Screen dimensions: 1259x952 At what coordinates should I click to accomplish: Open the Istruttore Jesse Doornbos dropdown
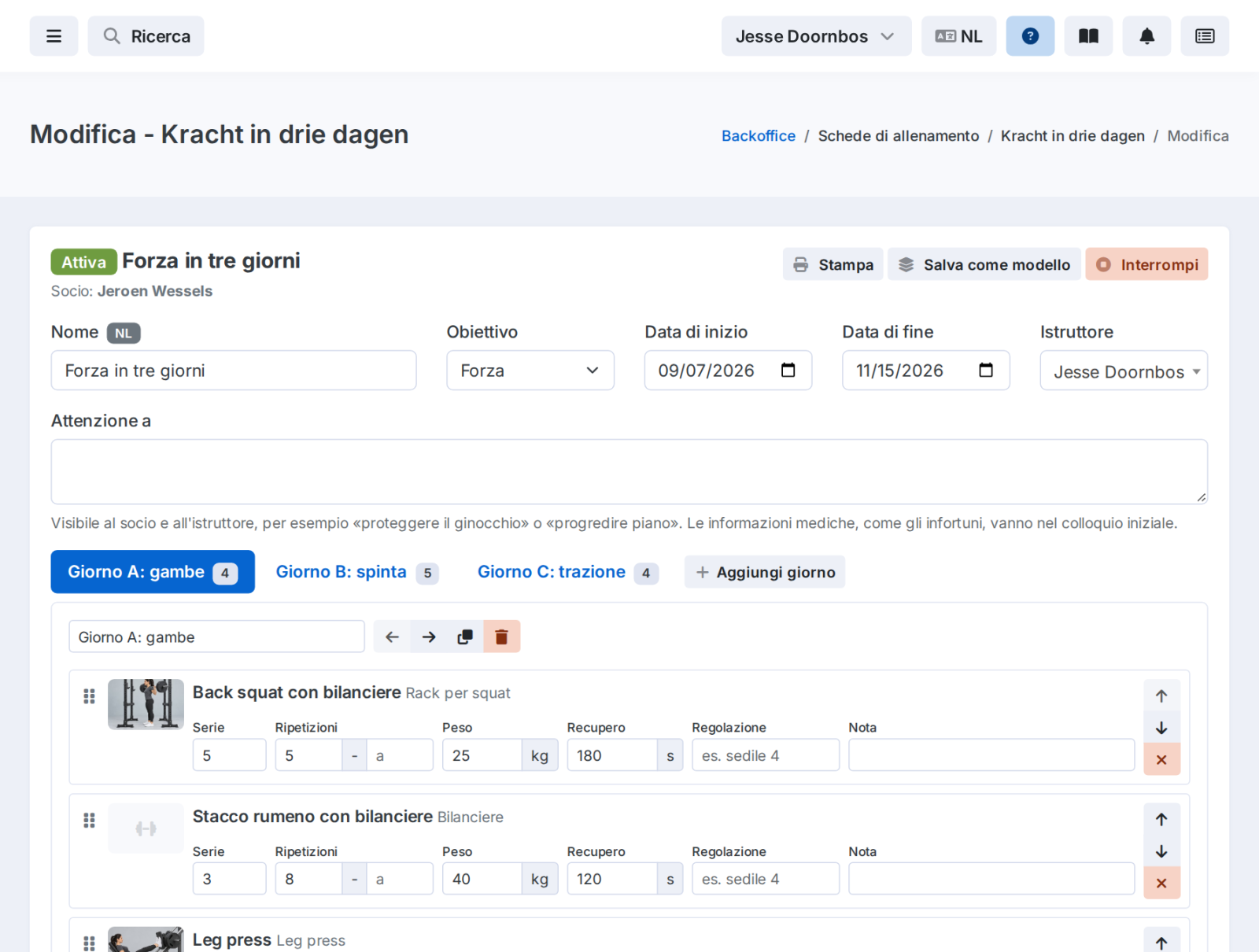[x=1124, y=371]
